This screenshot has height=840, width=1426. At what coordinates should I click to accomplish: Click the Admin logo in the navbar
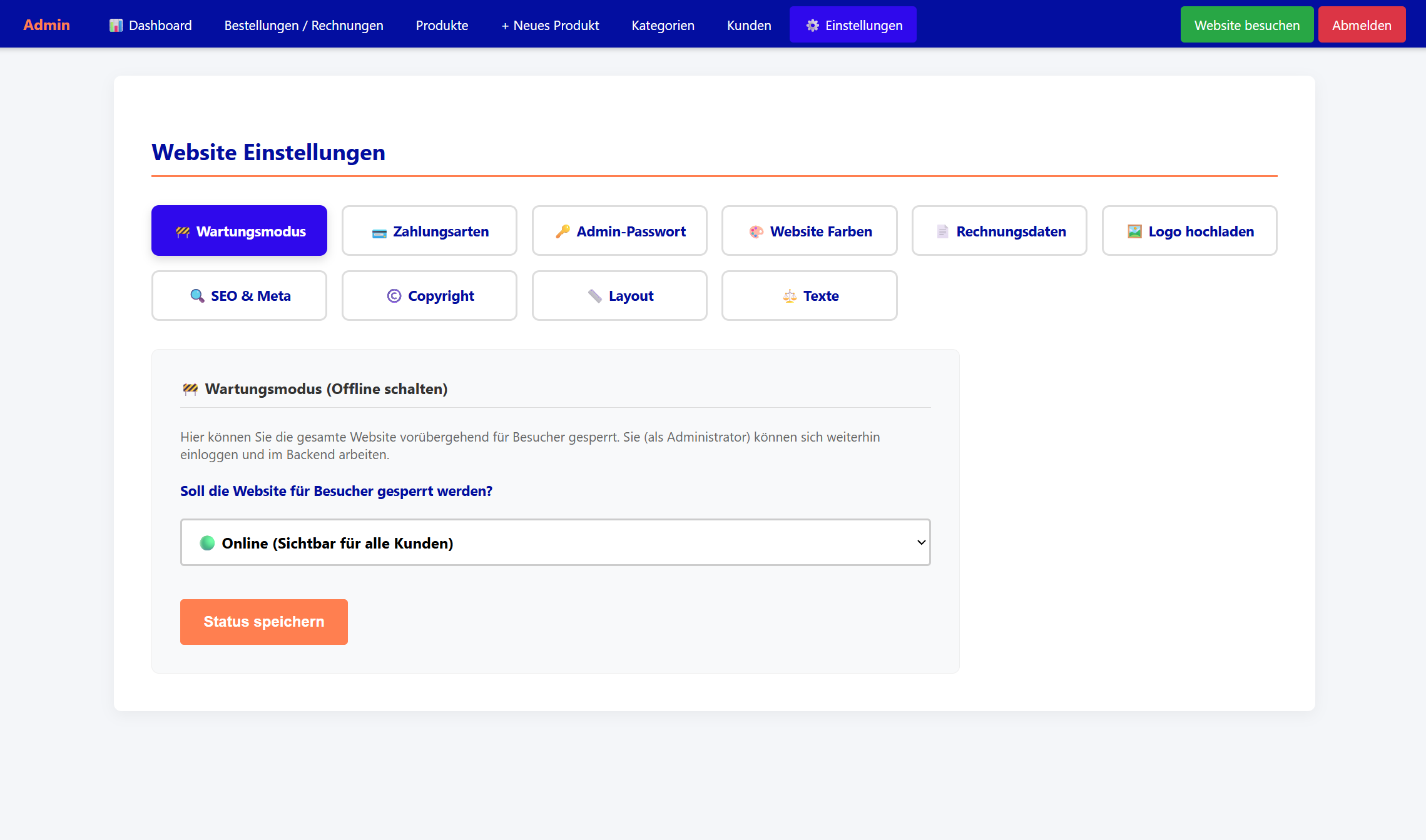click(46, 24)
